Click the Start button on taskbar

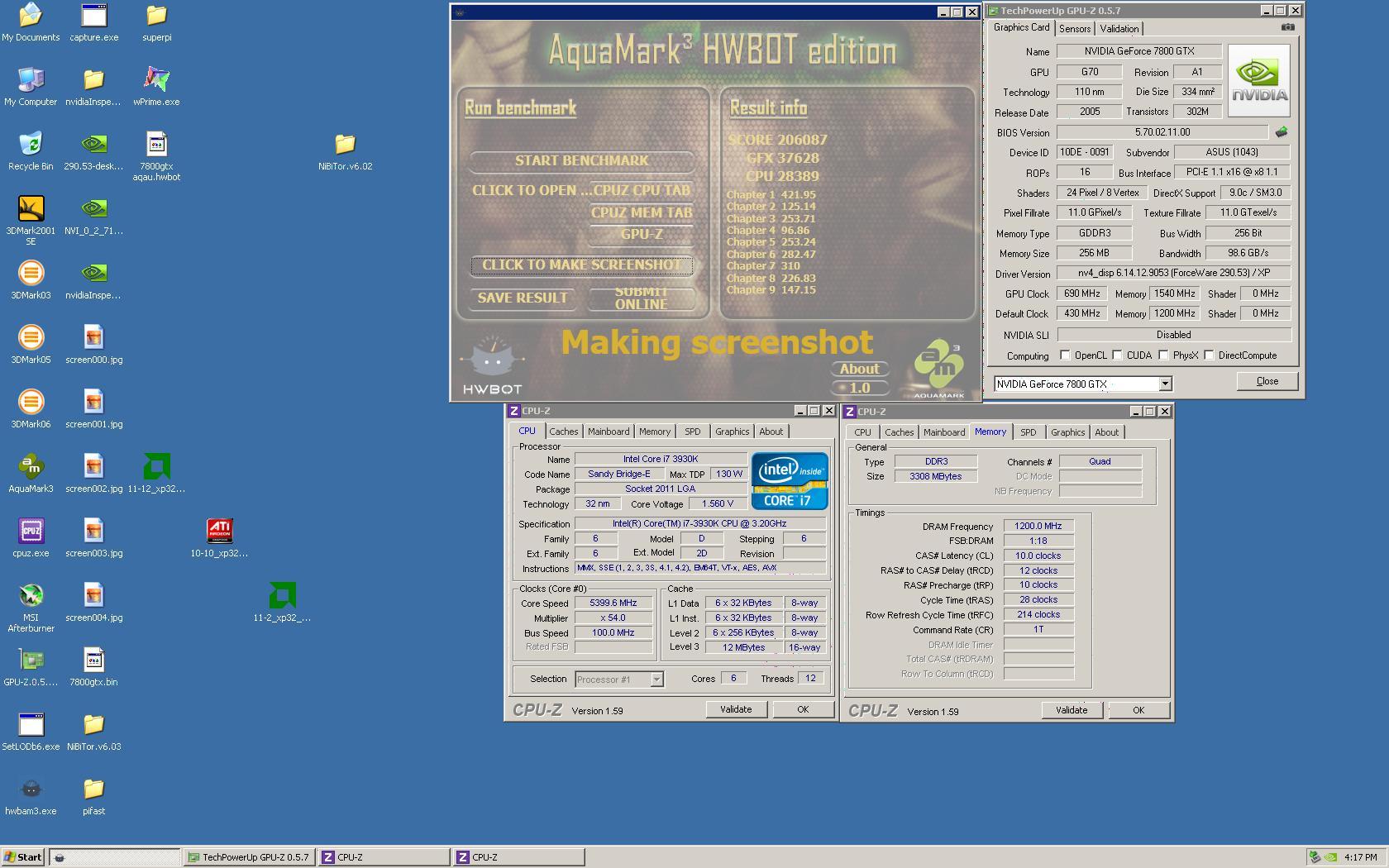(23, 857)
